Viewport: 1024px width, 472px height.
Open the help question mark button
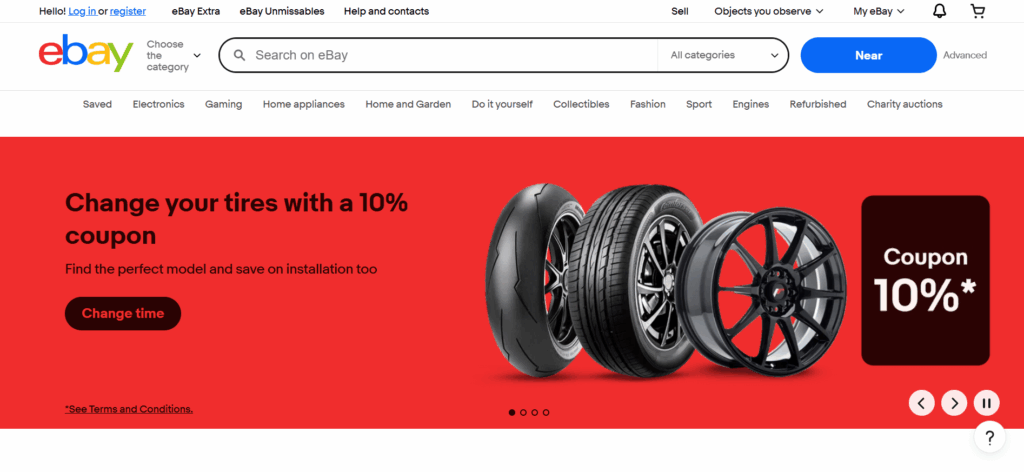point(989,437)
